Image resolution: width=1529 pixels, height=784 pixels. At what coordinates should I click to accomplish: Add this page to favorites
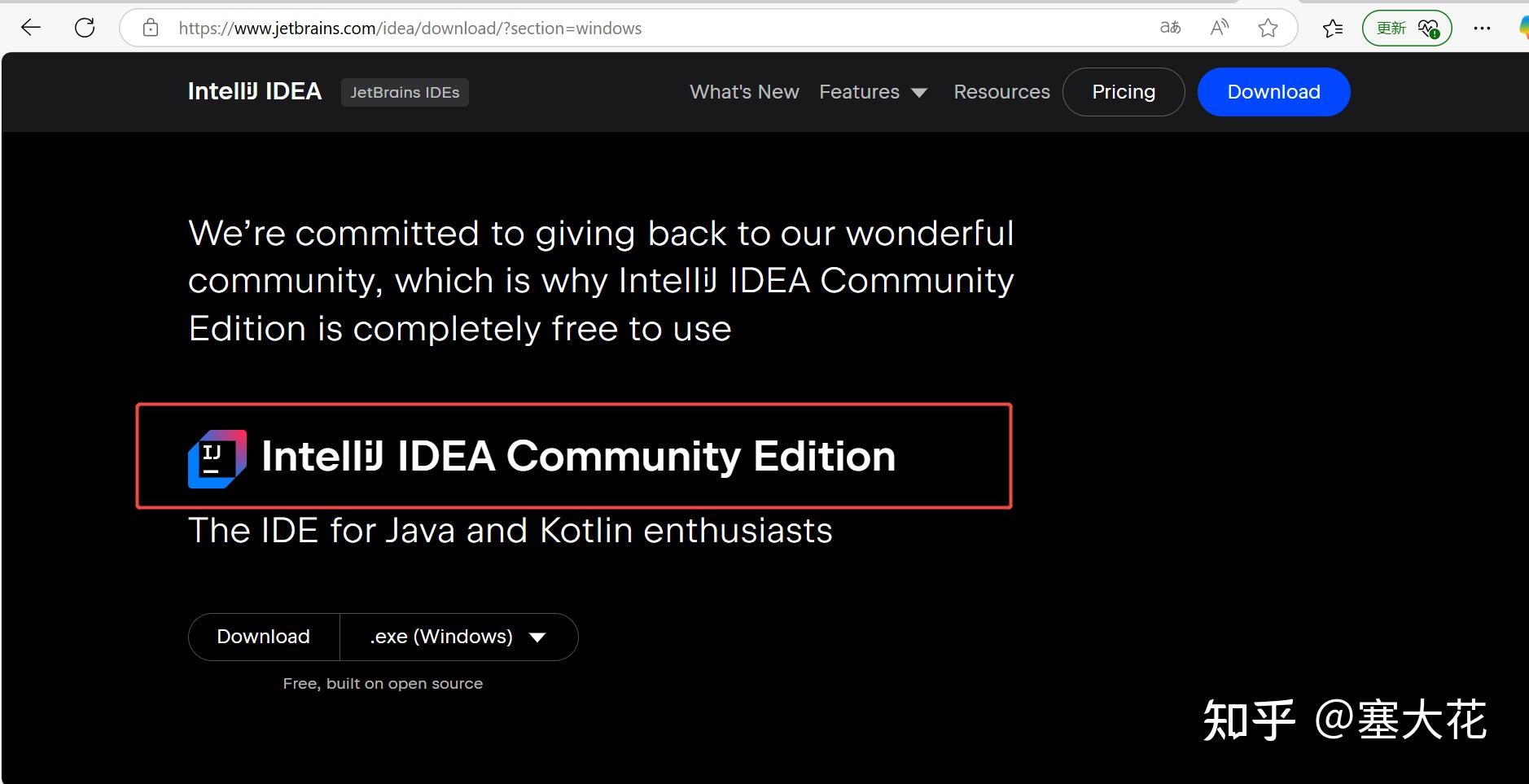coord(1268,28)
